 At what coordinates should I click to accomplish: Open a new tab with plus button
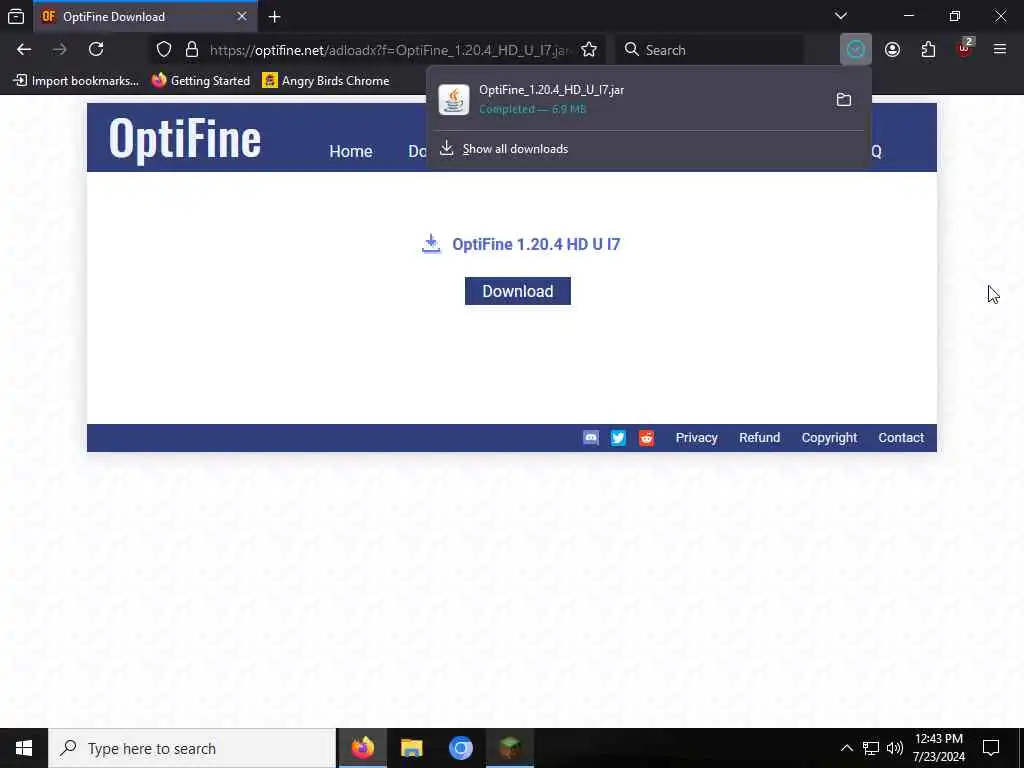tap(275, 16)
